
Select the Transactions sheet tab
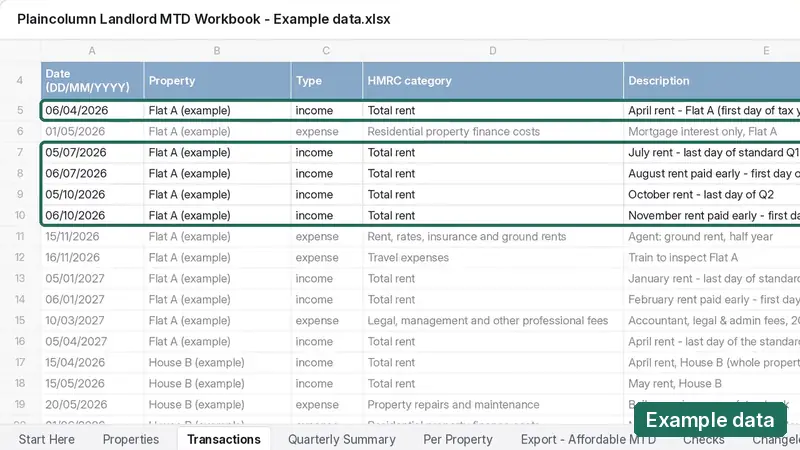pos(223,439)
